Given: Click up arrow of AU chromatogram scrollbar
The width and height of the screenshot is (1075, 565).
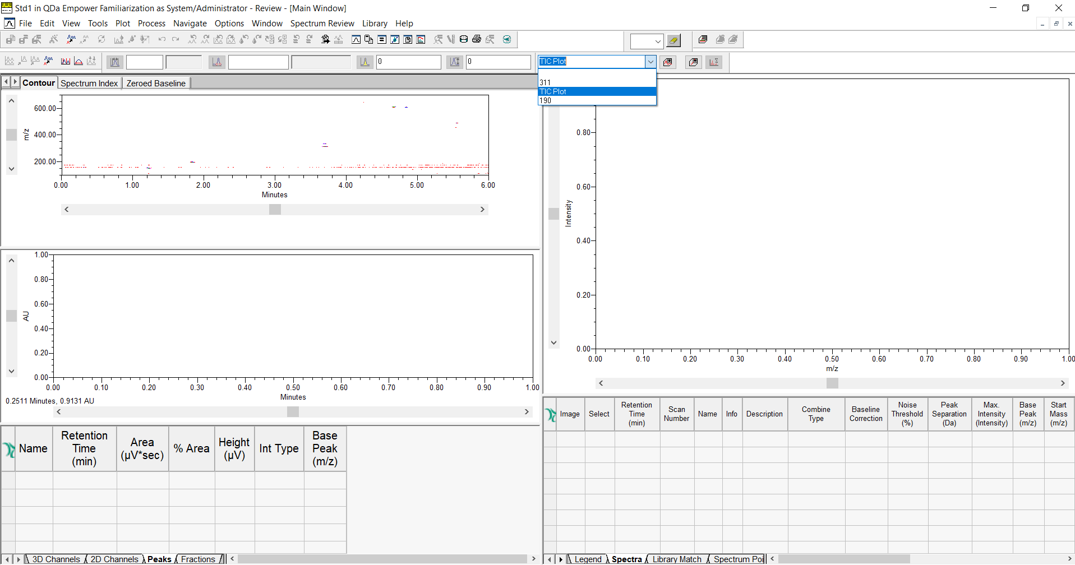Looking at the screenshot, I should (12, 261).
